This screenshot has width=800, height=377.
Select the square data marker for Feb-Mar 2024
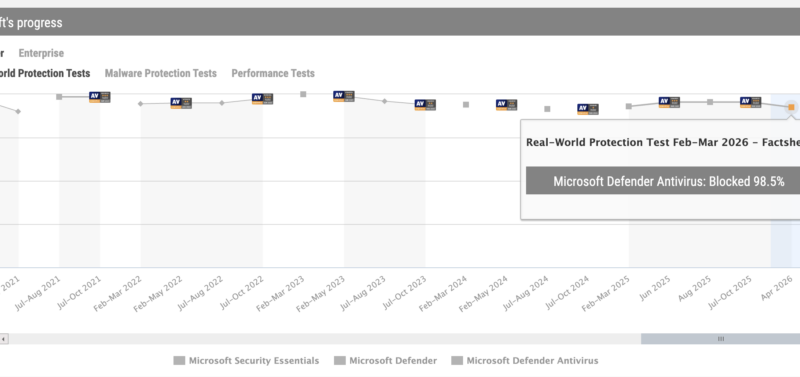(466, 105)
